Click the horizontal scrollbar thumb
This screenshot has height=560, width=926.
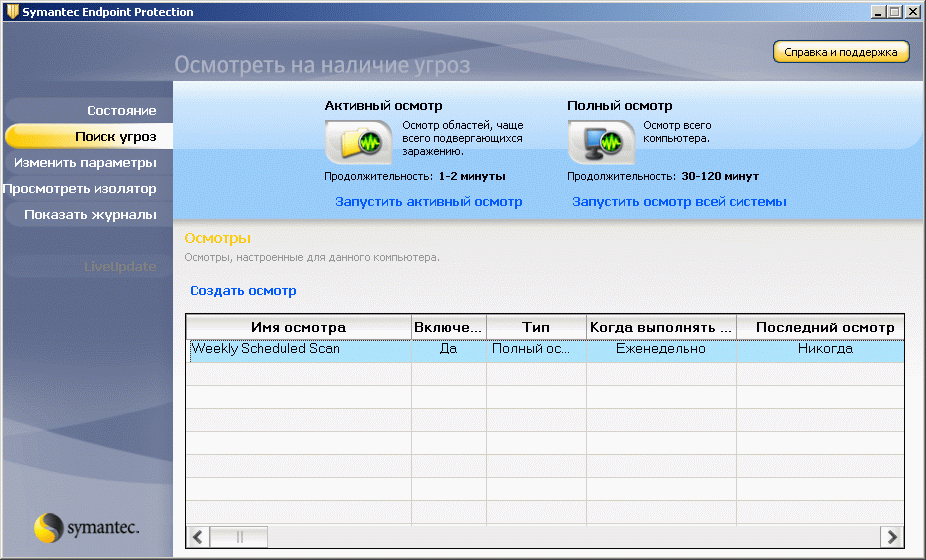click(239, 537)
